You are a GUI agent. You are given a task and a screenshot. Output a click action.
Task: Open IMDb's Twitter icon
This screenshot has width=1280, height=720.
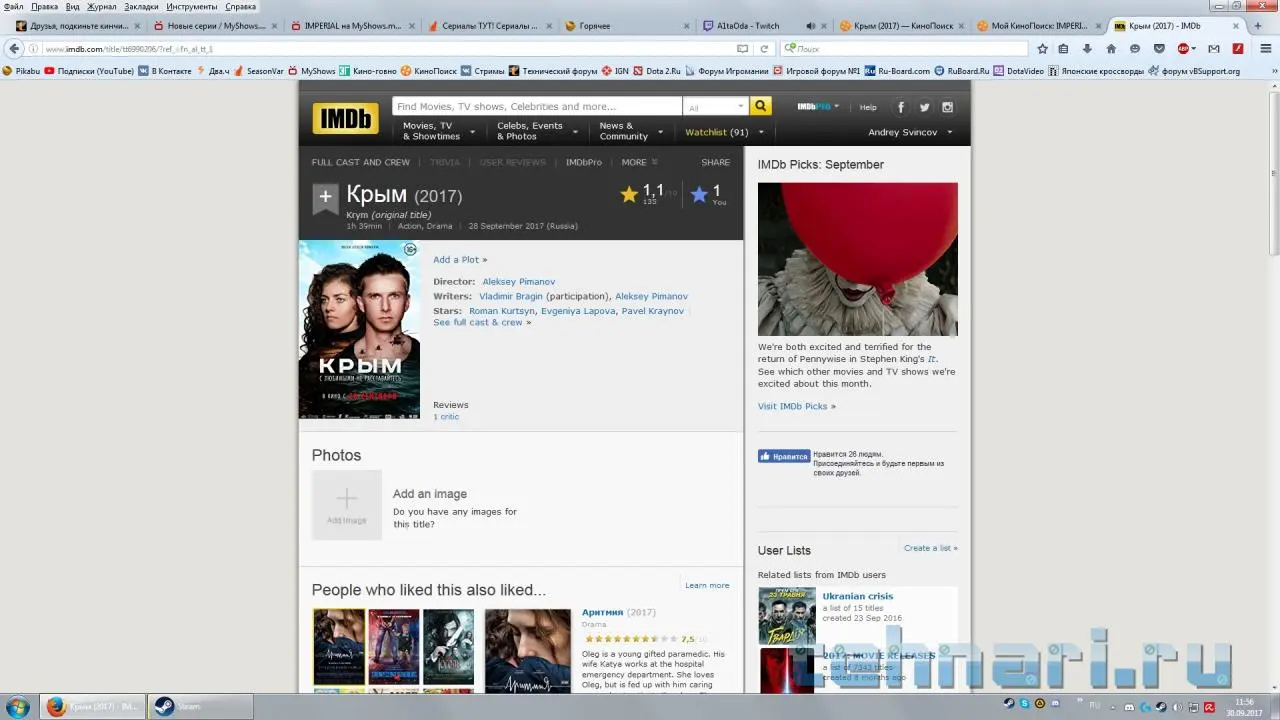tap(924, 107)
